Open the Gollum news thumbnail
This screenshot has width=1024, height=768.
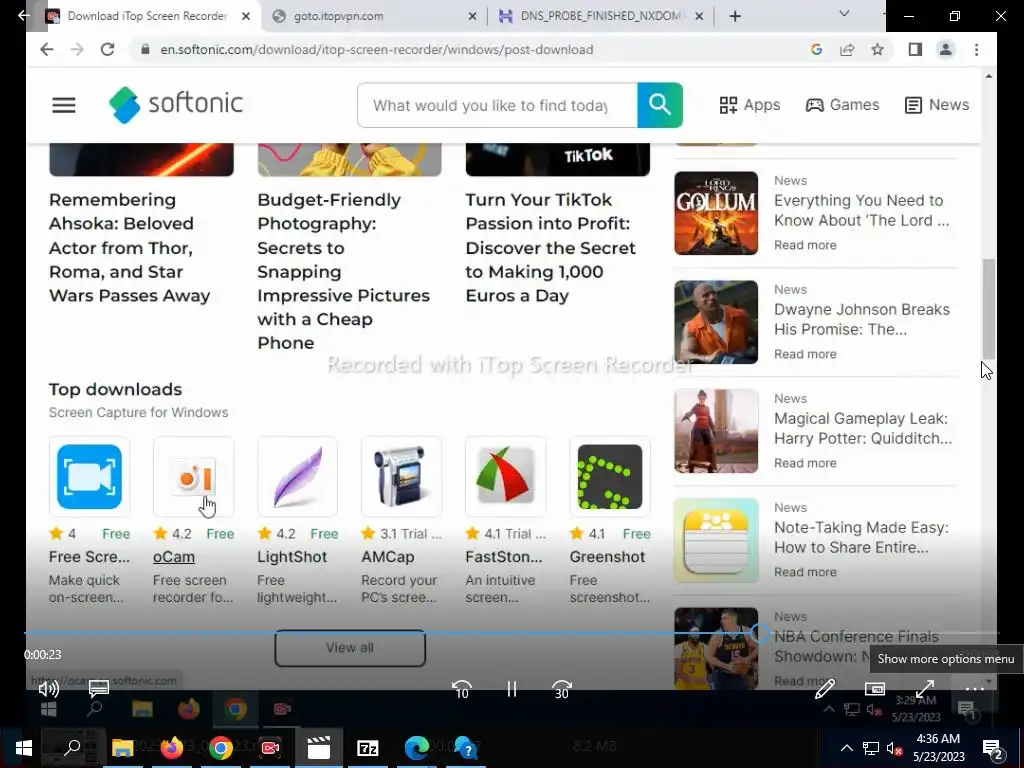[716, 213]
